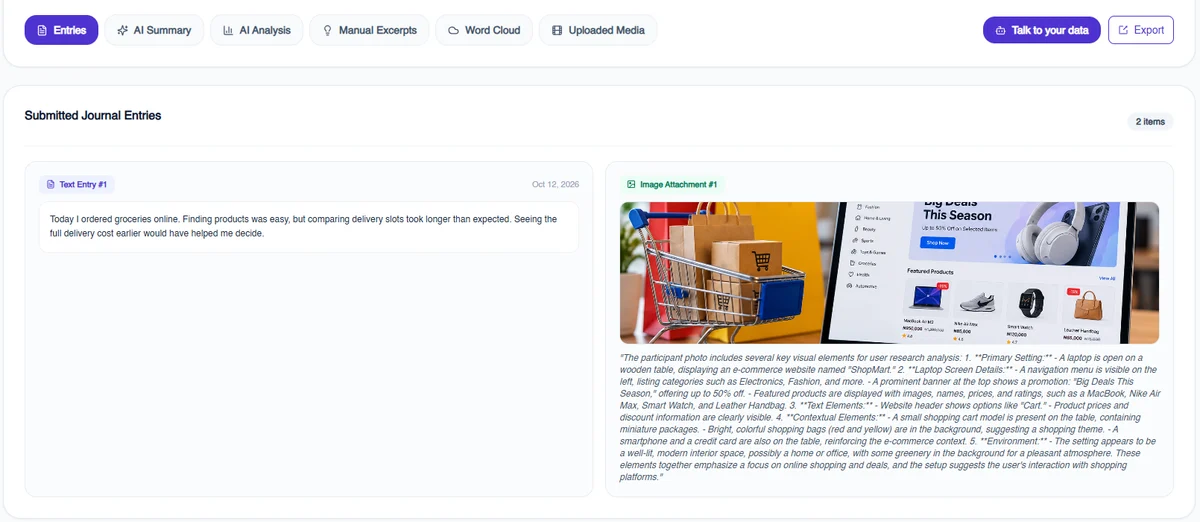Open the Uploaded Media tab
The width and height of the screenshot is (1200, 522).
(598, 30)
